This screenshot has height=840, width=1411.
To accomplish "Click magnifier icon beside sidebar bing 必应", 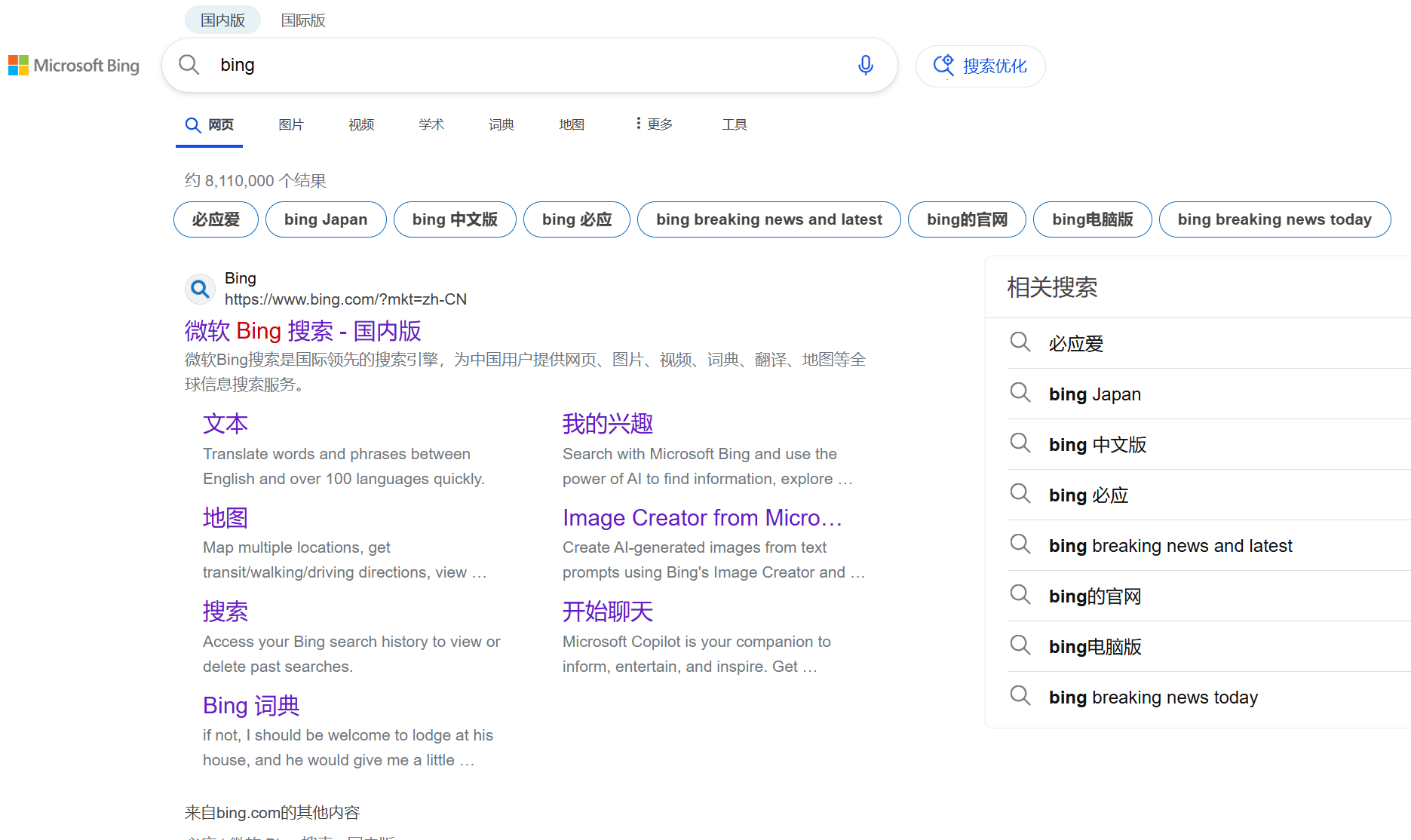I will [1020, 494].
